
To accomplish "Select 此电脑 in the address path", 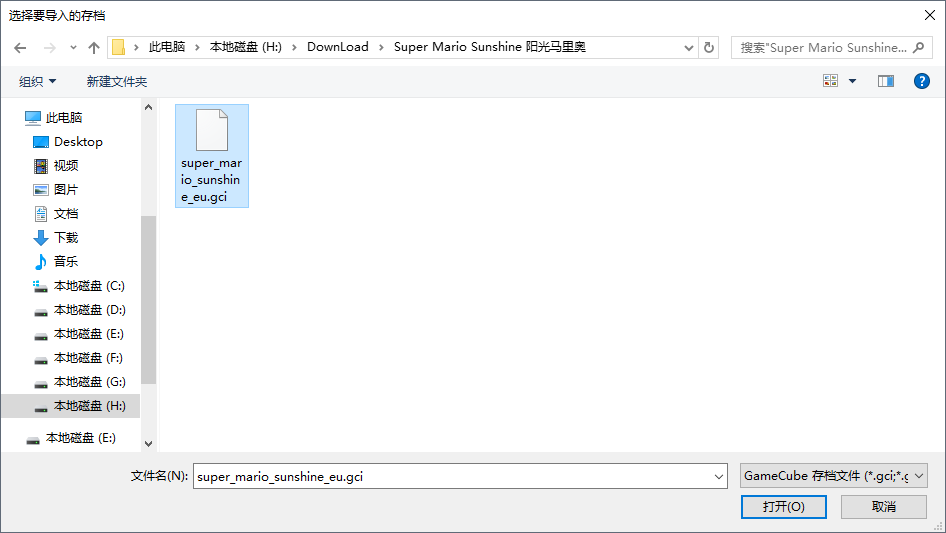I will pyautogui.click(x=167, y=47).
